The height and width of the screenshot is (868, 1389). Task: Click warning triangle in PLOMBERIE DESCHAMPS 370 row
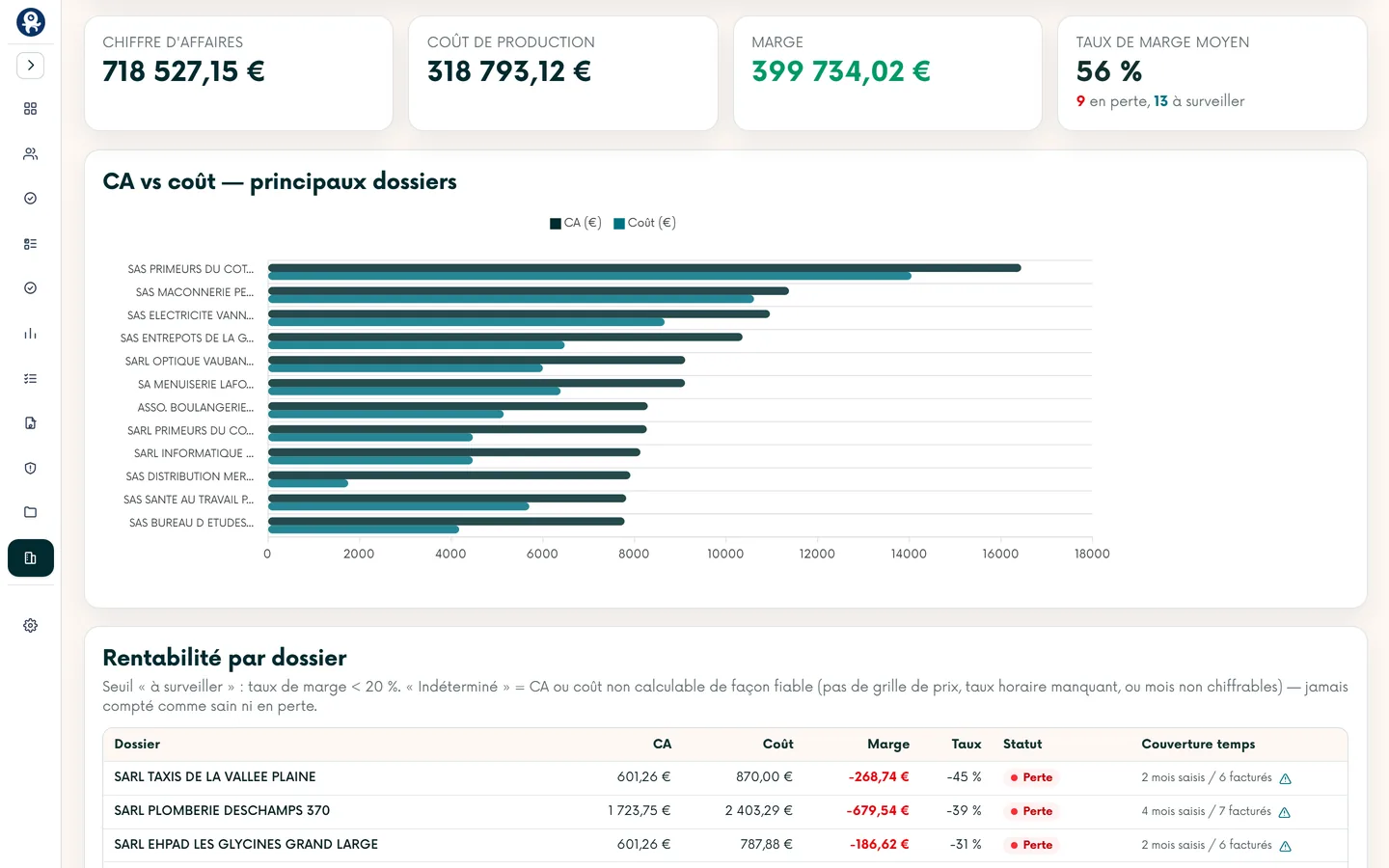coord(1284,812)
